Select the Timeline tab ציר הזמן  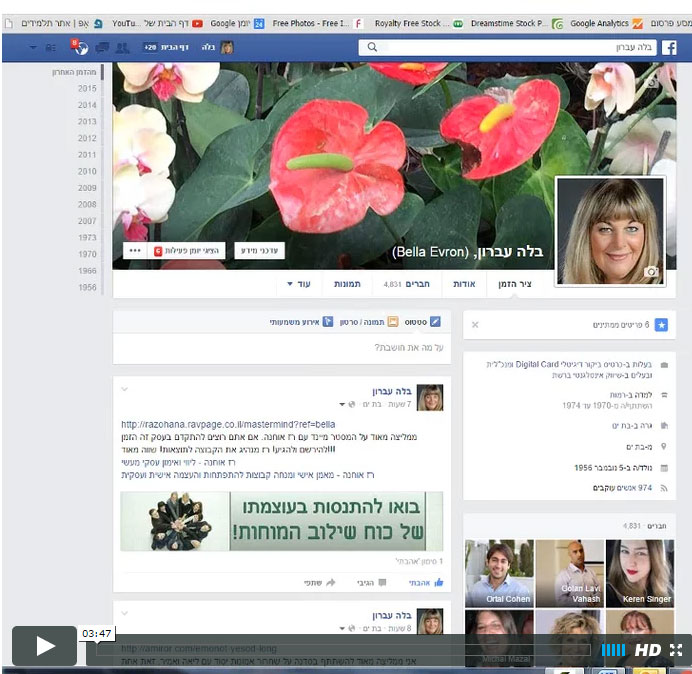point(515,284)
